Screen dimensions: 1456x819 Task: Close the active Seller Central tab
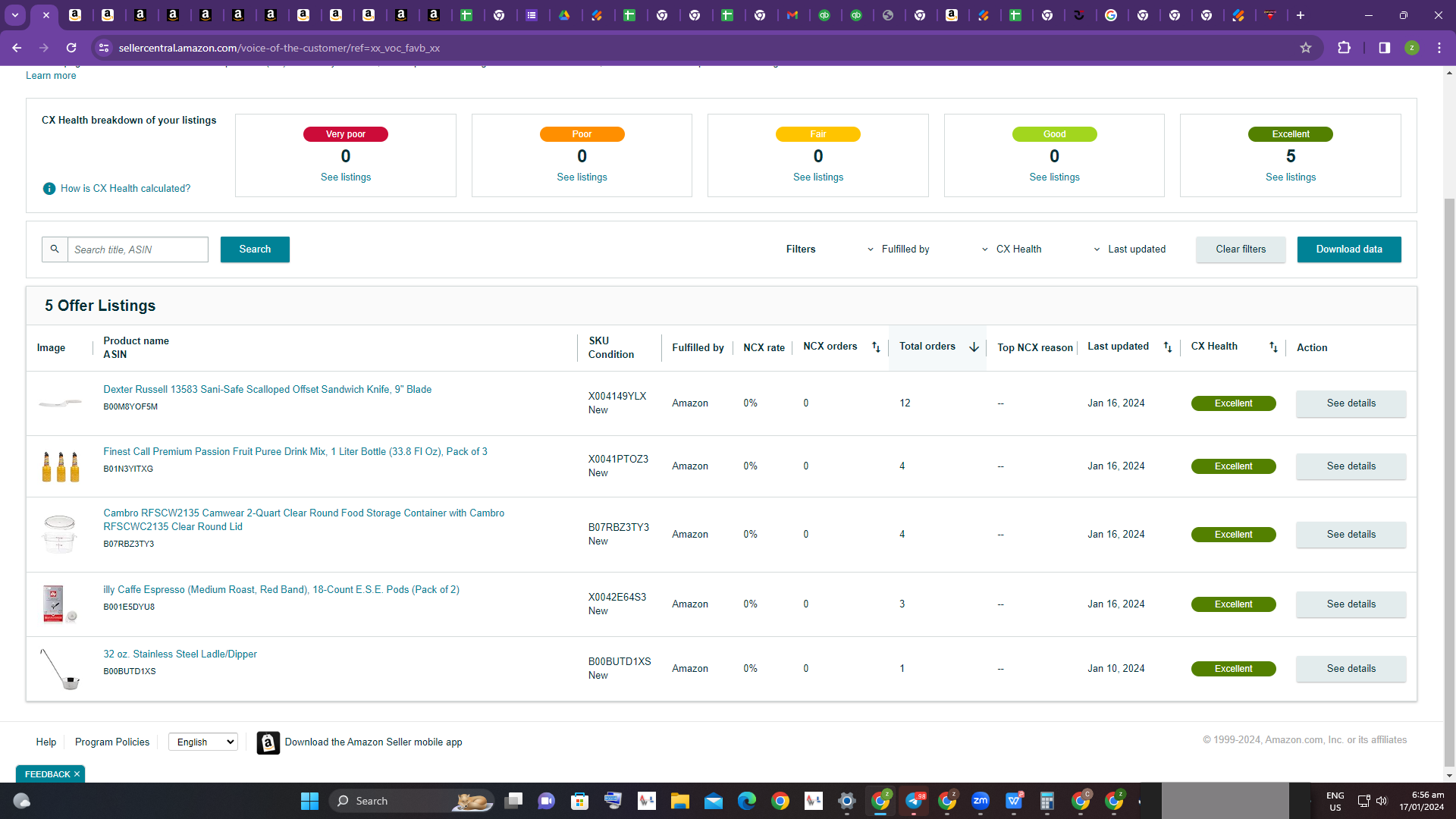[x=46, y=15]
